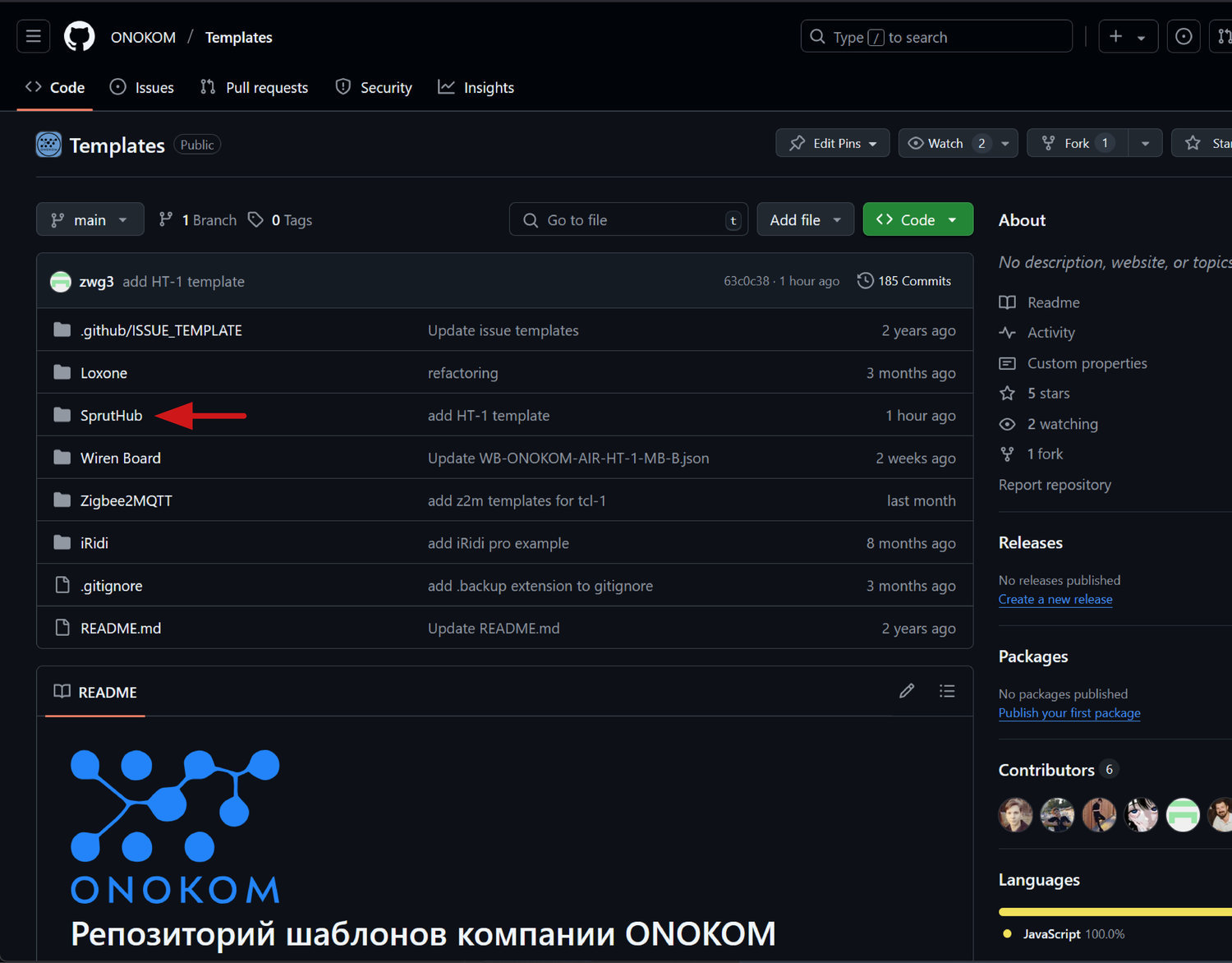
Task: Switch to the Pull requests tab
Action: pos(255,88)
